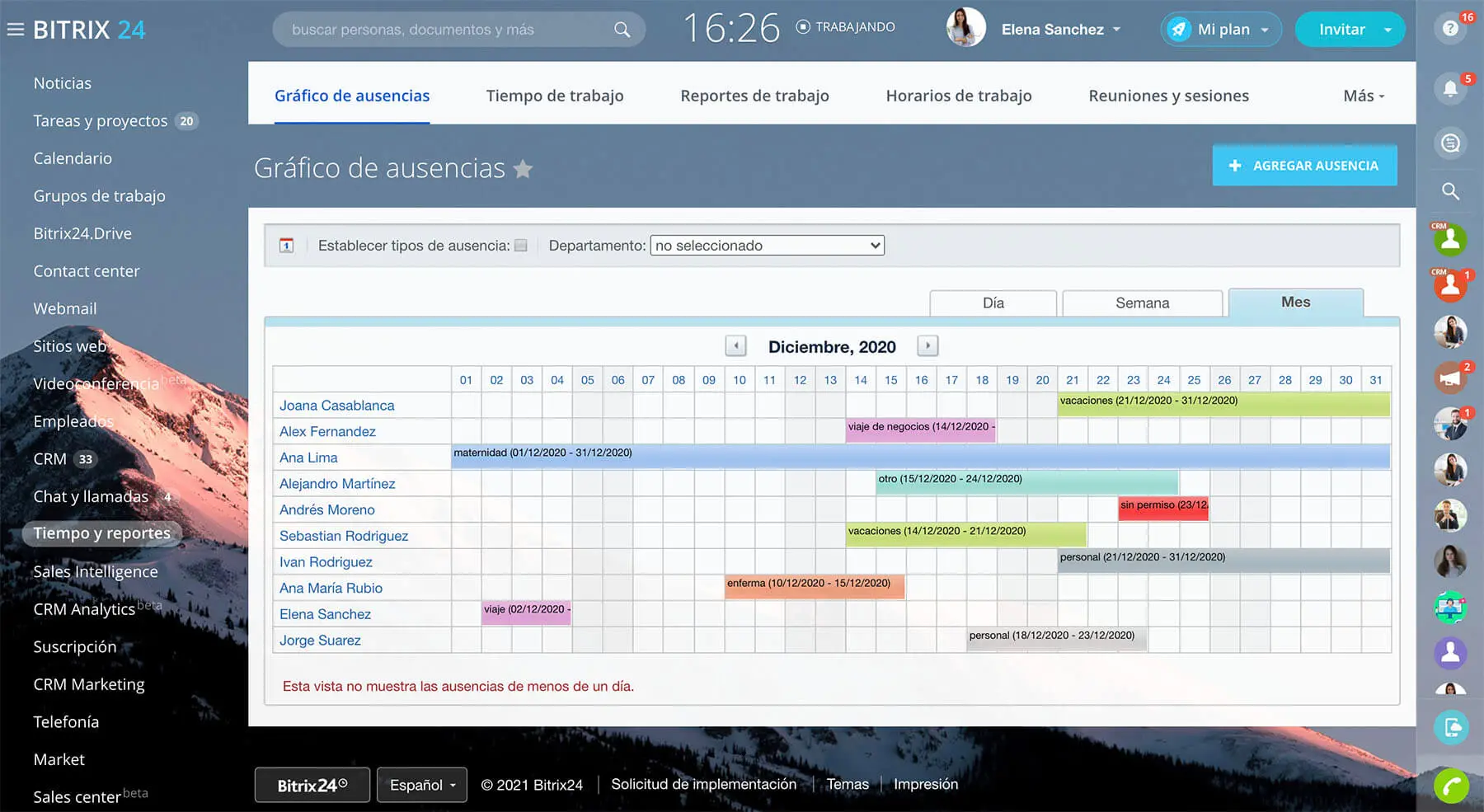Open the Departamento dropdown
1484x812 pixels.
coord(767,246)
